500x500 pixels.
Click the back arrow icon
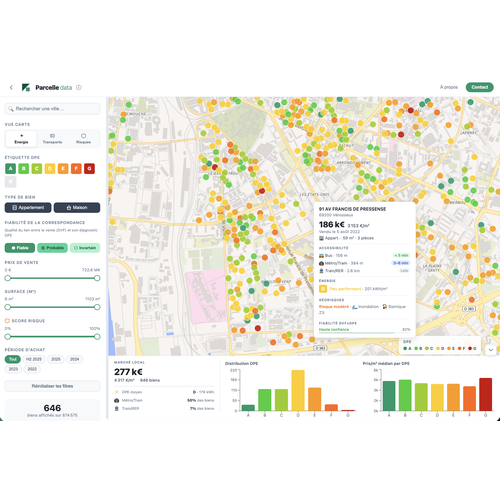11,87
